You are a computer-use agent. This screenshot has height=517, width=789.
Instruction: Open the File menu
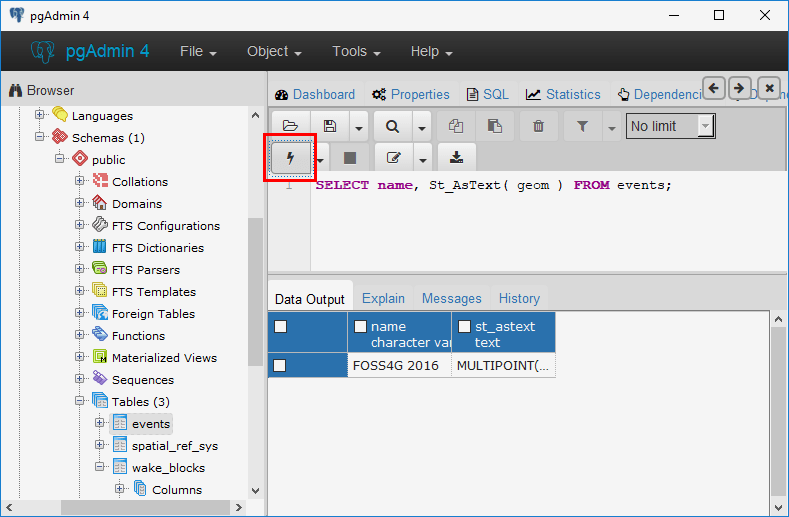tap(198, 51)
